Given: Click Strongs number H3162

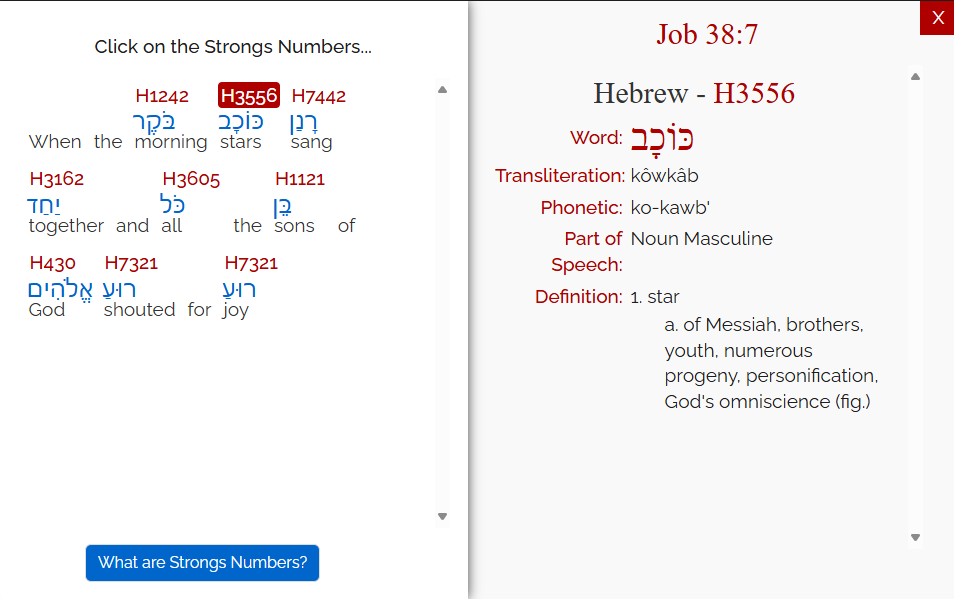Looking at the screenshot, I should 57,179.
